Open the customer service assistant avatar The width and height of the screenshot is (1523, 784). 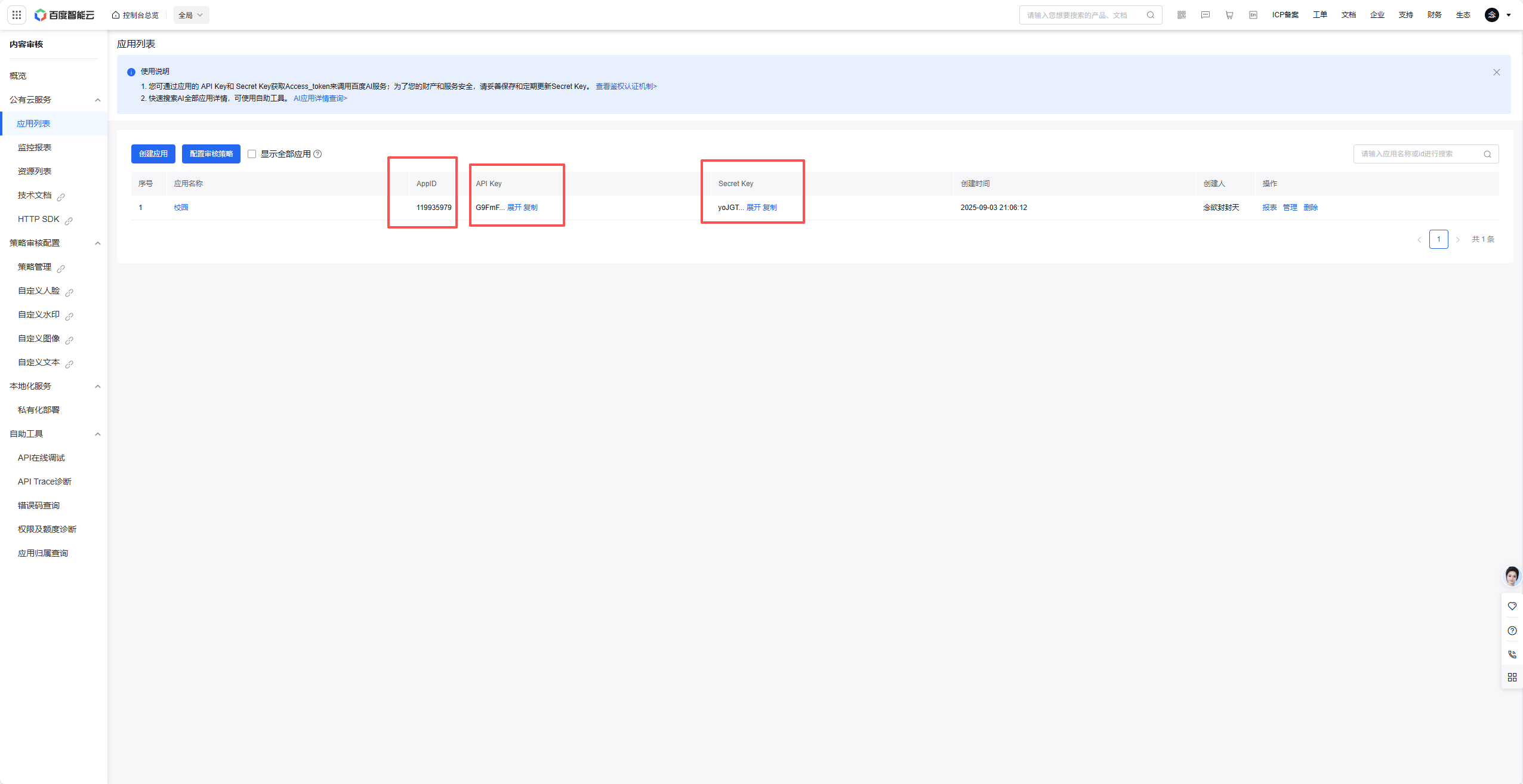1512,576
